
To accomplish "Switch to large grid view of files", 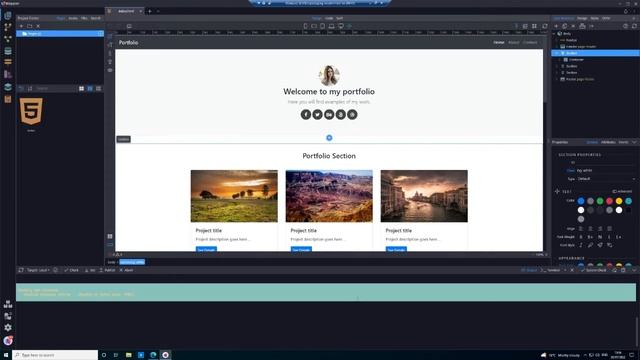I will (82, 89).
